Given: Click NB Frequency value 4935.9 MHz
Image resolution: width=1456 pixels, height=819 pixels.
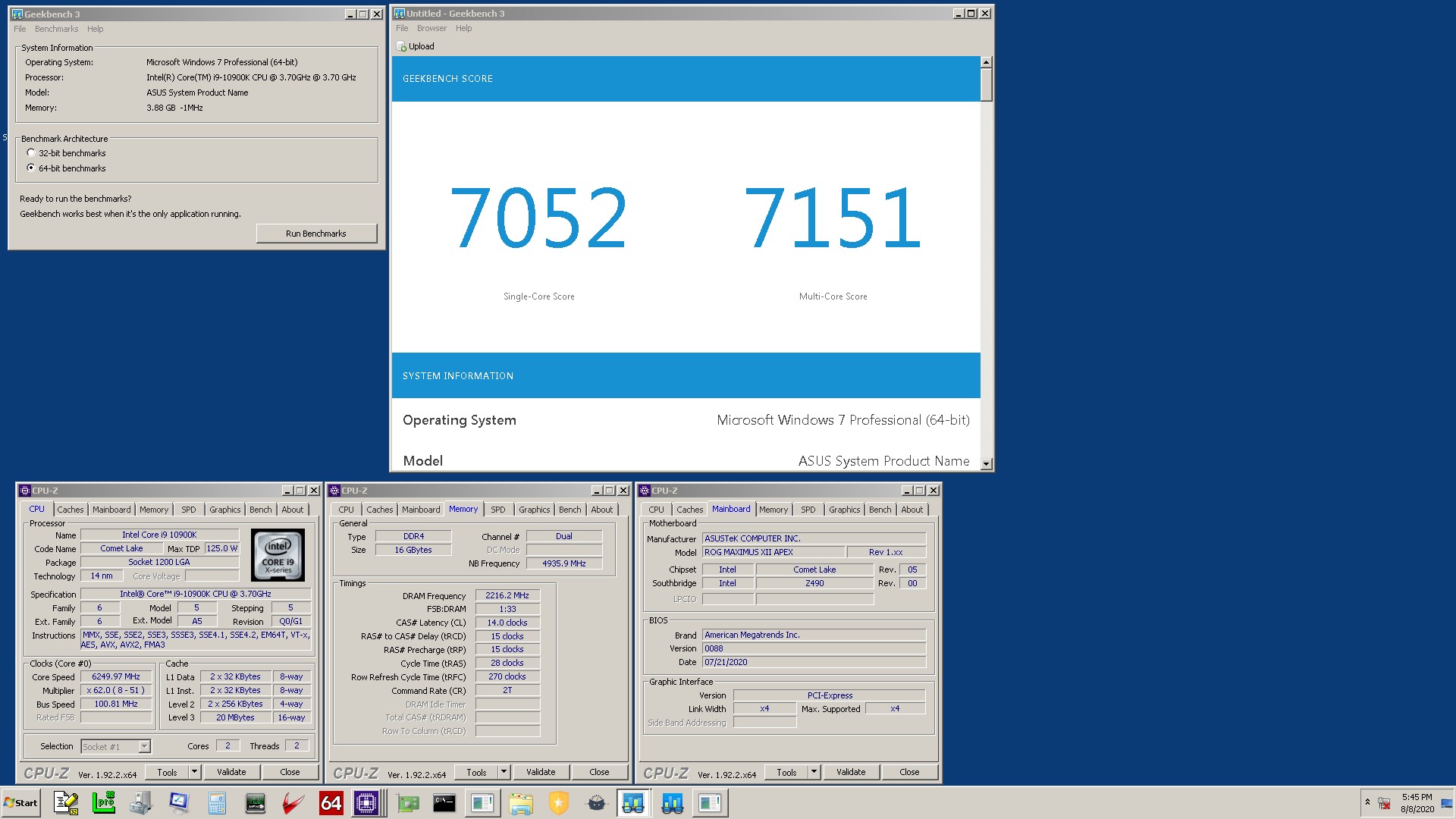Looking at the screenshot, I should 563,563.
